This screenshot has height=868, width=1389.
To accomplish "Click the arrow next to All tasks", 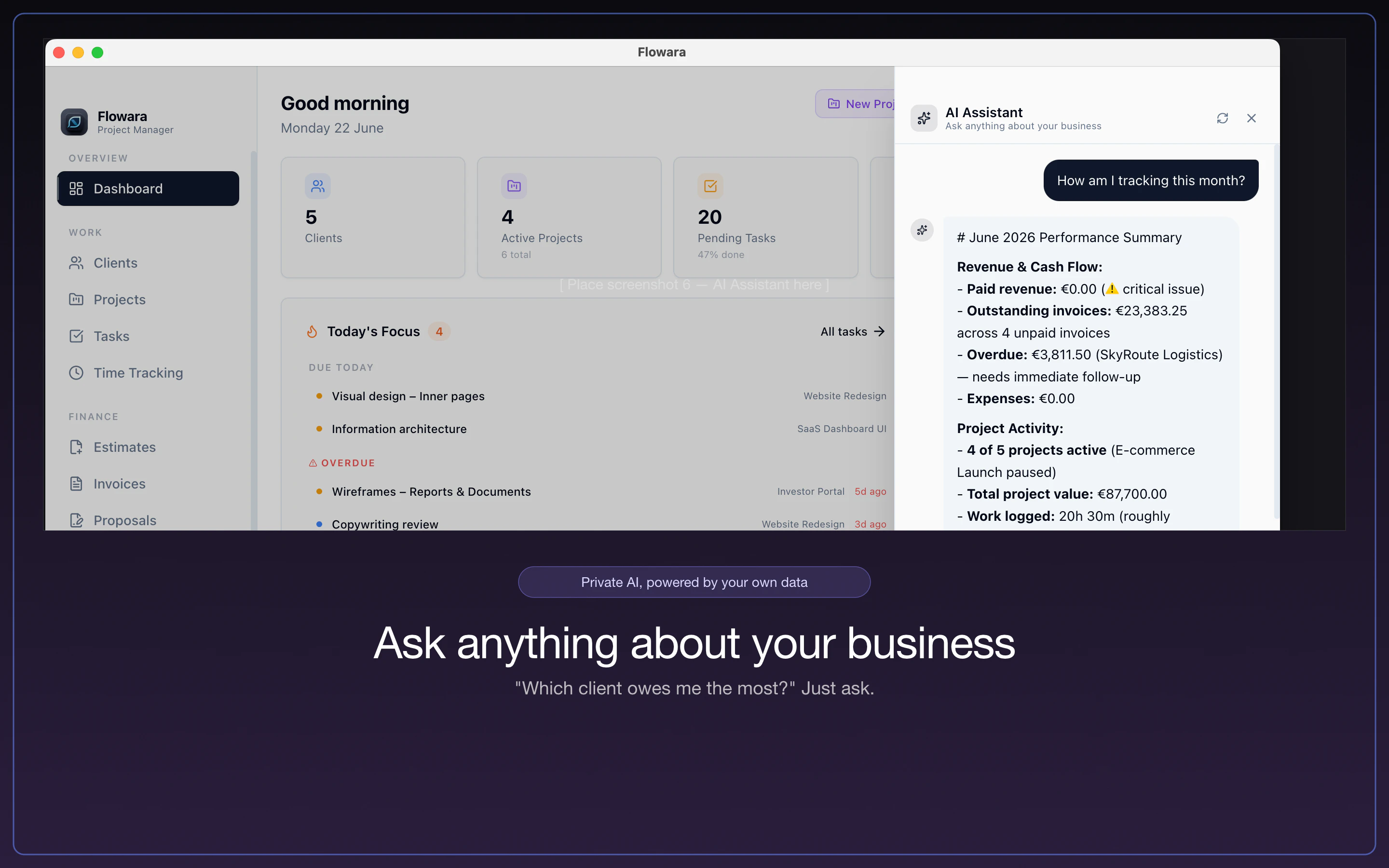I will (879, 332).
